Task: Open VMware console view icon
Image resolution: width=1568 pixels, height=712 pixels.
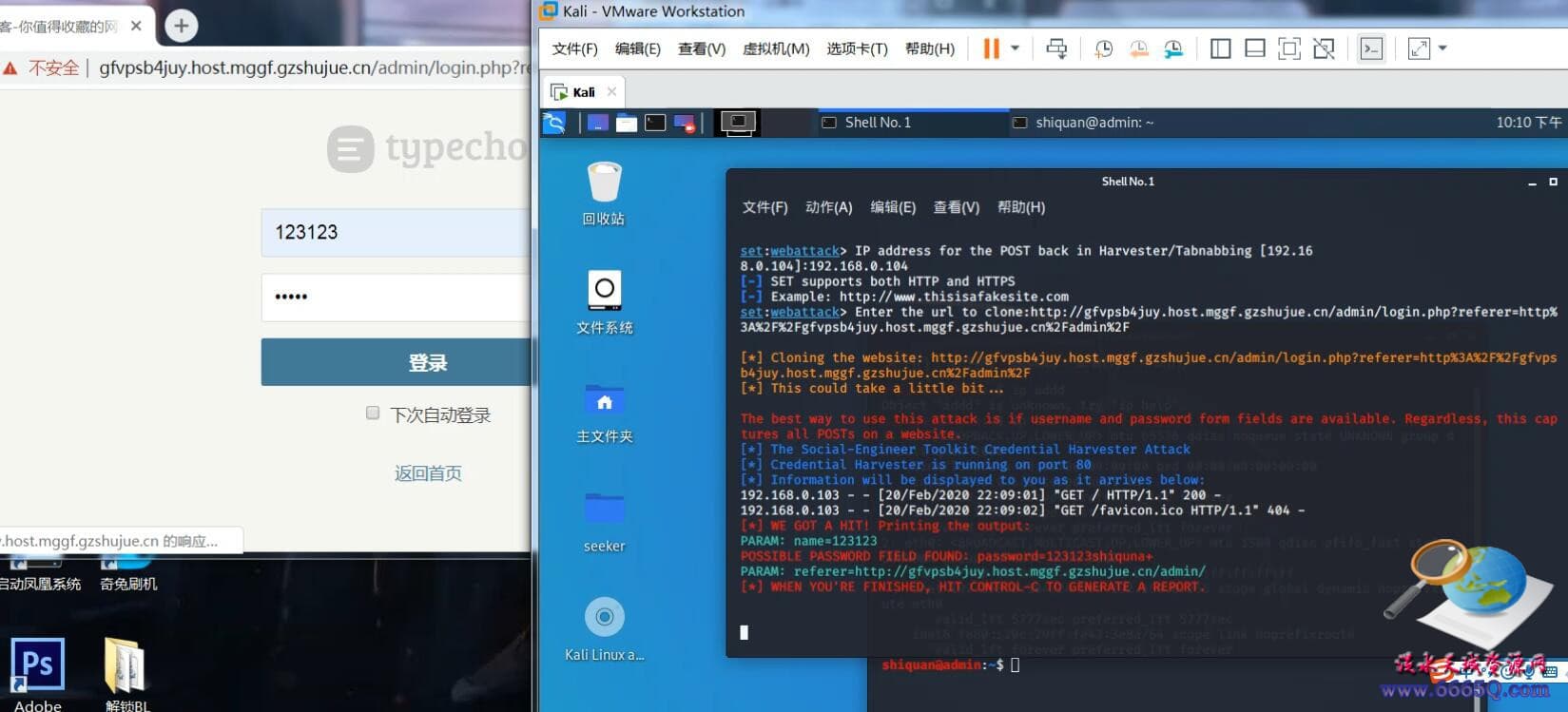Action: coord(1371,48)
